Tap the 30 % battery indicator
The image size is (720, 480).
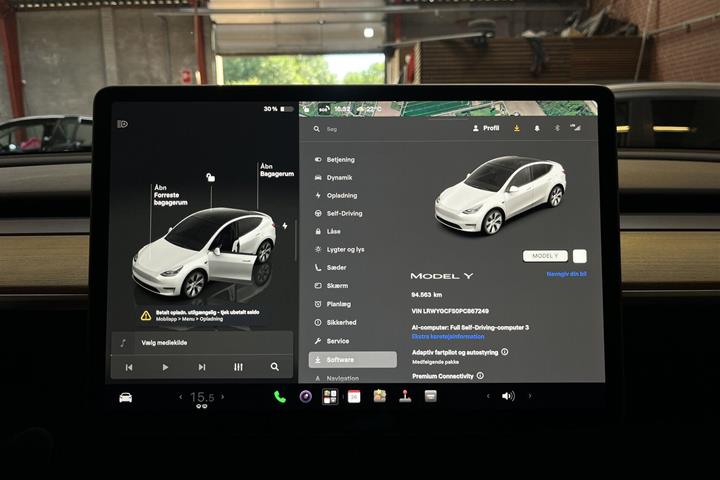click(x=278, y=109)
